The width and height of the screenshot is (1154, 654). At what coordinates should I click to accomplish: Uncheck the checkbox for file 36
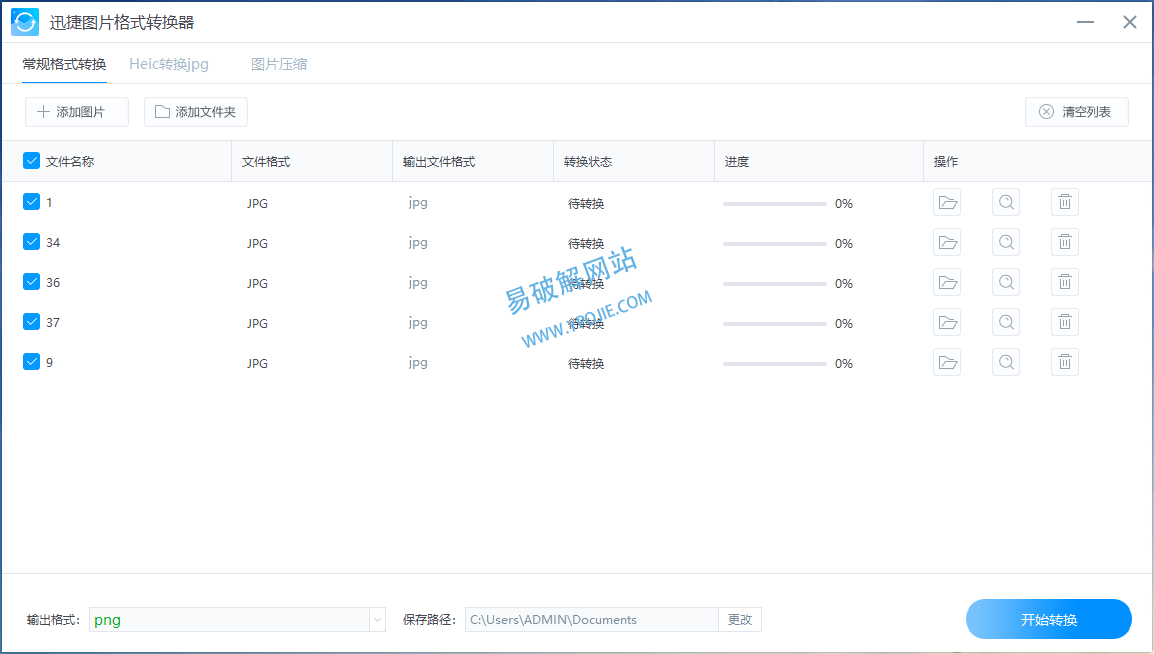click(31, 282)
